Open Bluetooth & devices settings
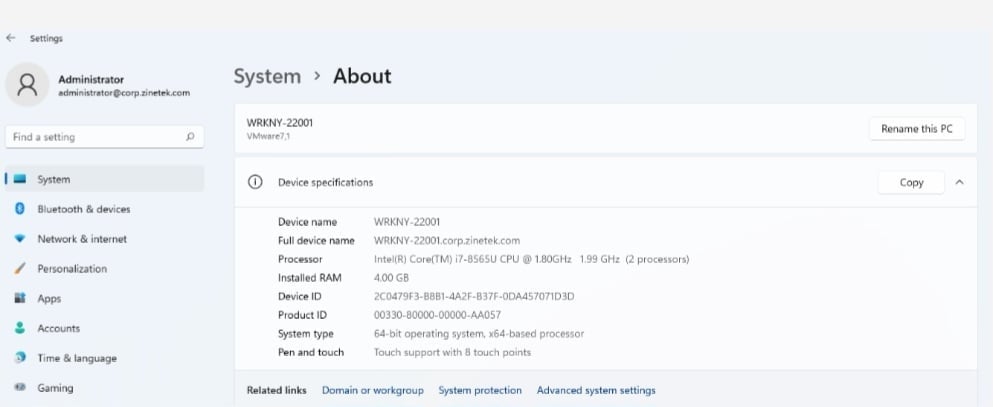 click(104, 209)
